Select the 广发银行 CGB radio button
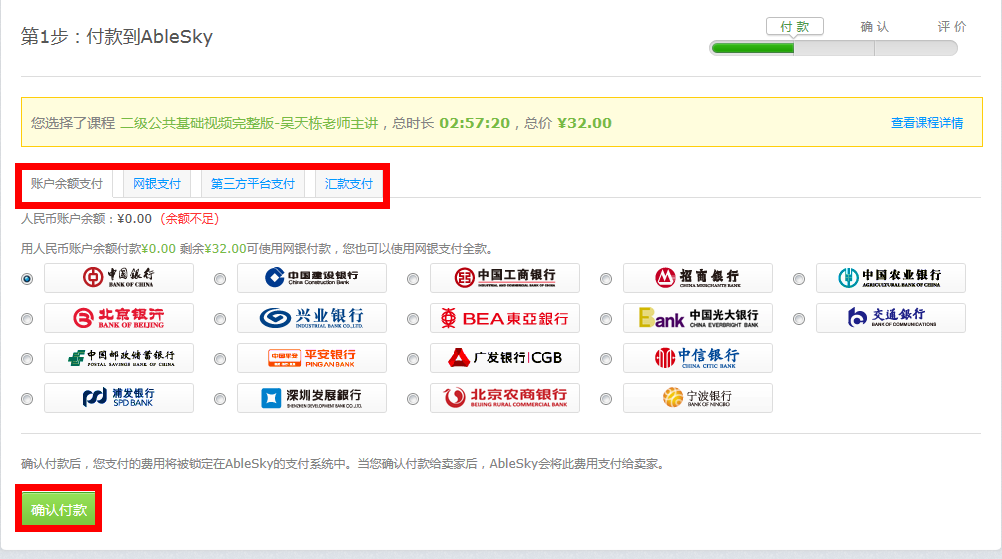This screenshot has width=1002, height=559. 413,359
